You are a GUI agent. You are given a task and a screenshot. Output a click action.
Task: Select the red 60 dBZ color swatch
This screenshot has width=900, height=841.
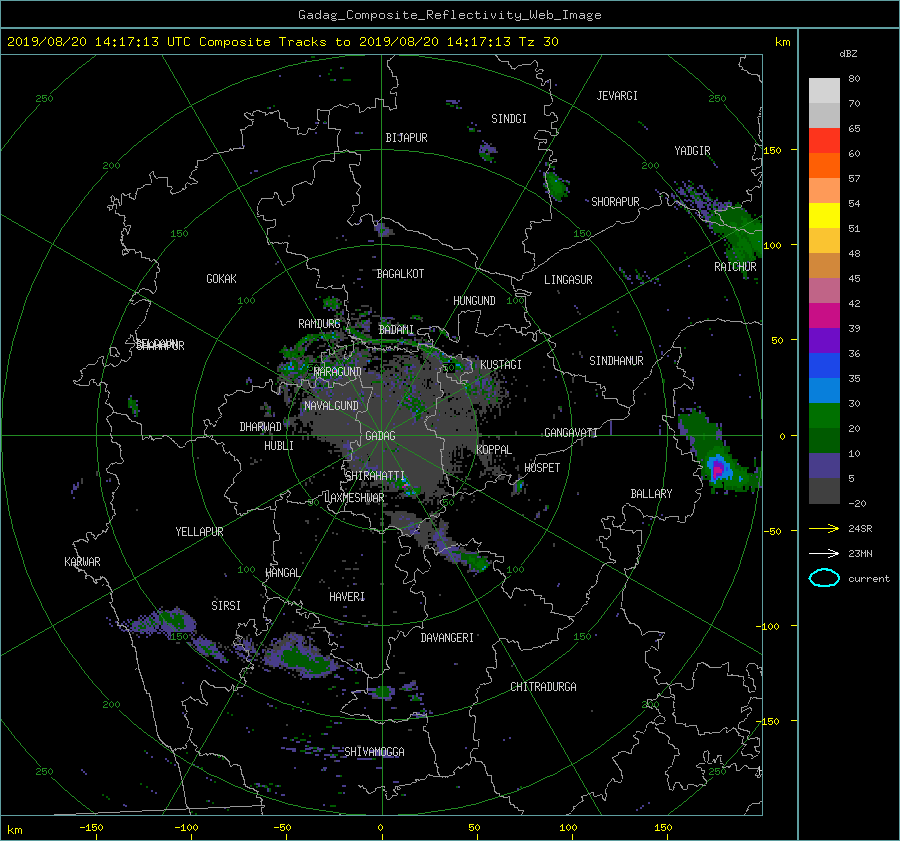coord(824,141)
